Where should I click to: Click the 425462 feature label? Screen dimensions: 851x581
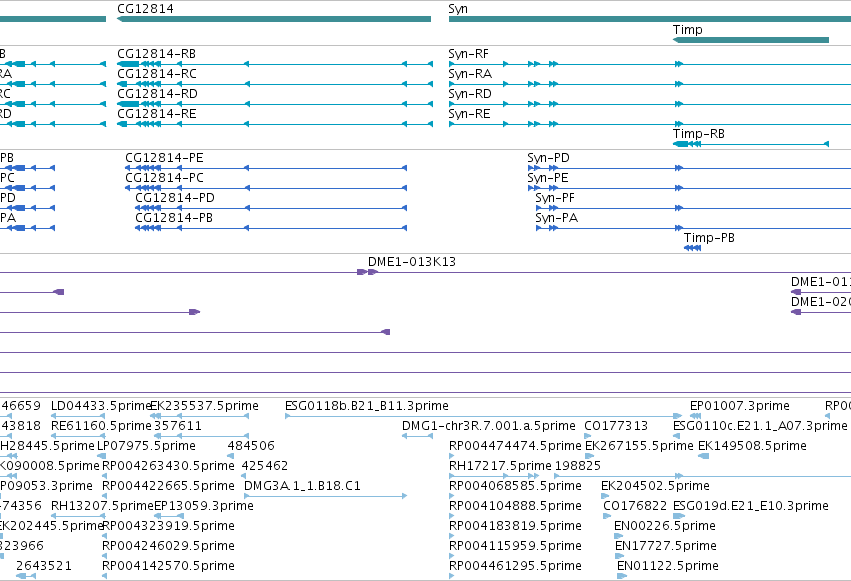point(265,466)
